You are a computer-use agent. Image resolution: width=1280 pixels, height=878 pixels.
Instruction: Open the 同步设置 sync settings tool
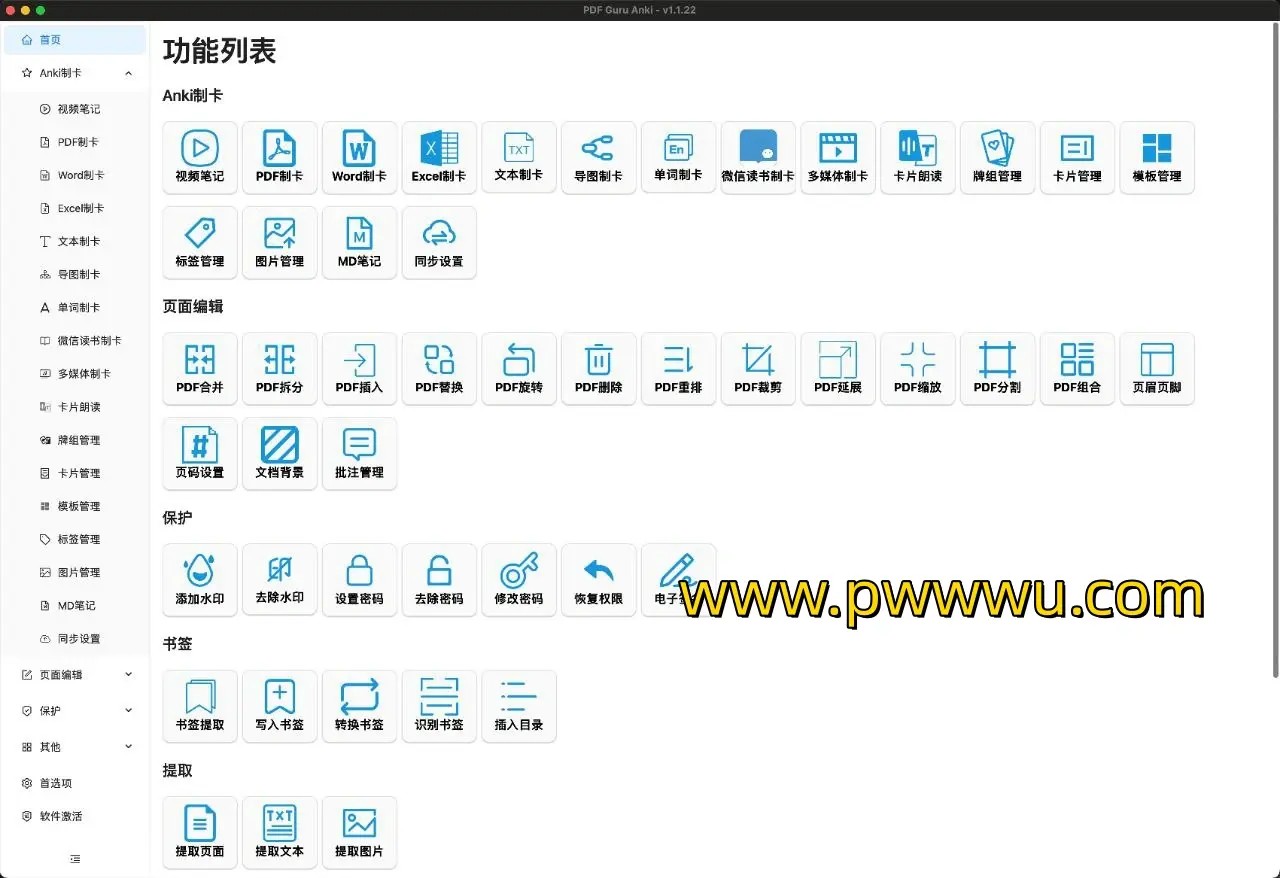pos(439,242)
